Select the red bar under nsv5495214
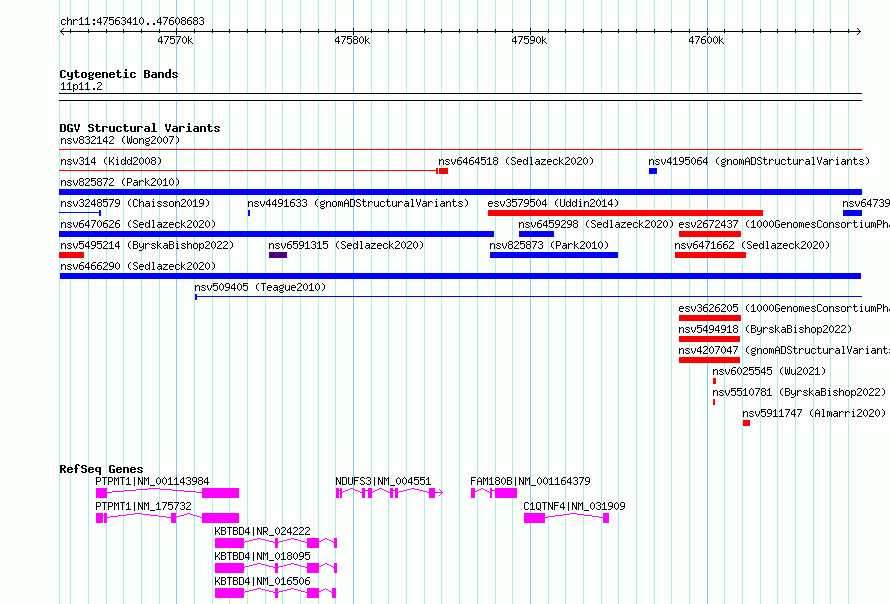Screen dimensions: 890x604 pos(72,255)
